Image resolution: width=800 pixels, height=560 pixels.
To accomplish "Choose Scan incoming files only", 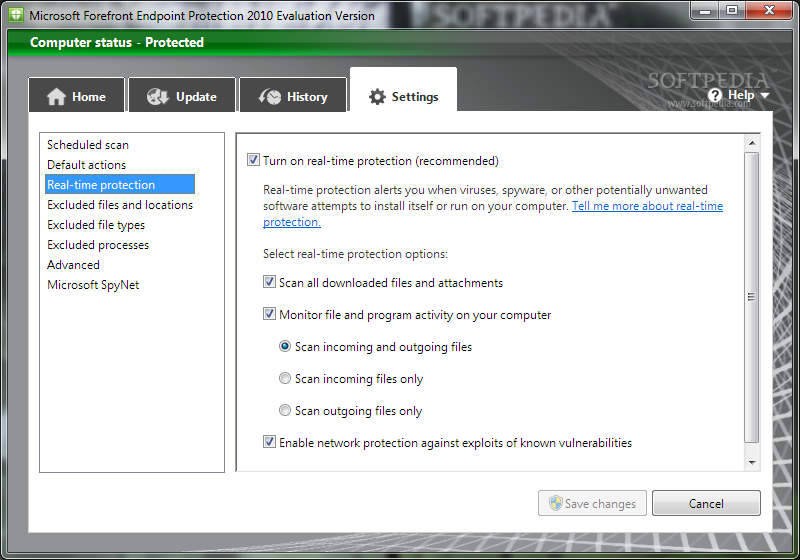I will point(285,378).
